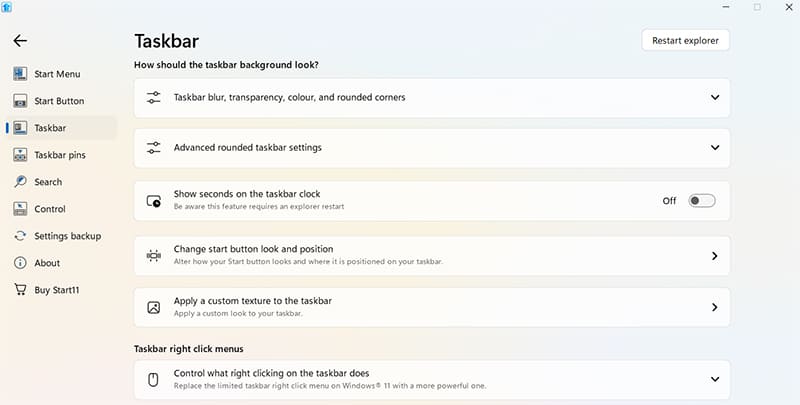Click the Search magnifier icon

point(20,182)
